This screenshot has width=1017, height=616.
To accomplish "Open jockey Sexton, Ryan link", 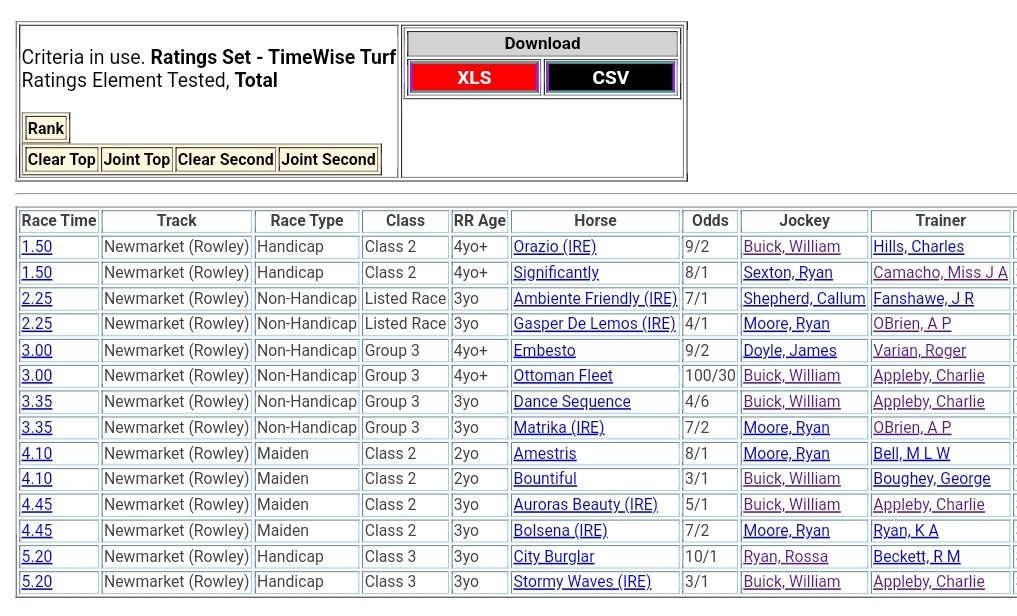I will tap(787, 273).
